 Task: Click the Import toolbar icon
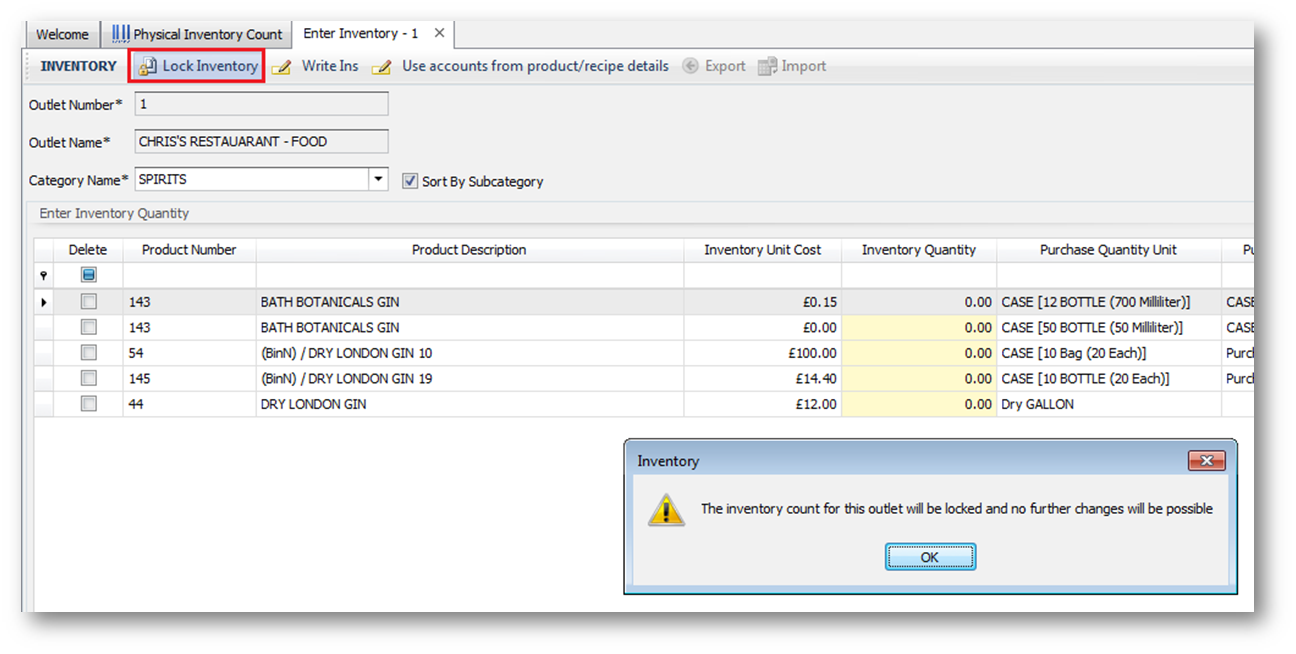tap(767, 66)
